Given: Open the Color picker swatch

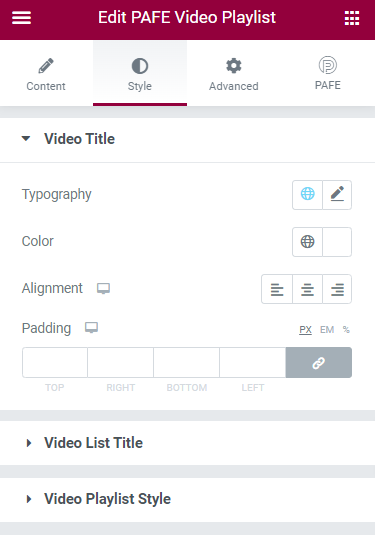Looking at the screenshot, I should click(337, 242).
